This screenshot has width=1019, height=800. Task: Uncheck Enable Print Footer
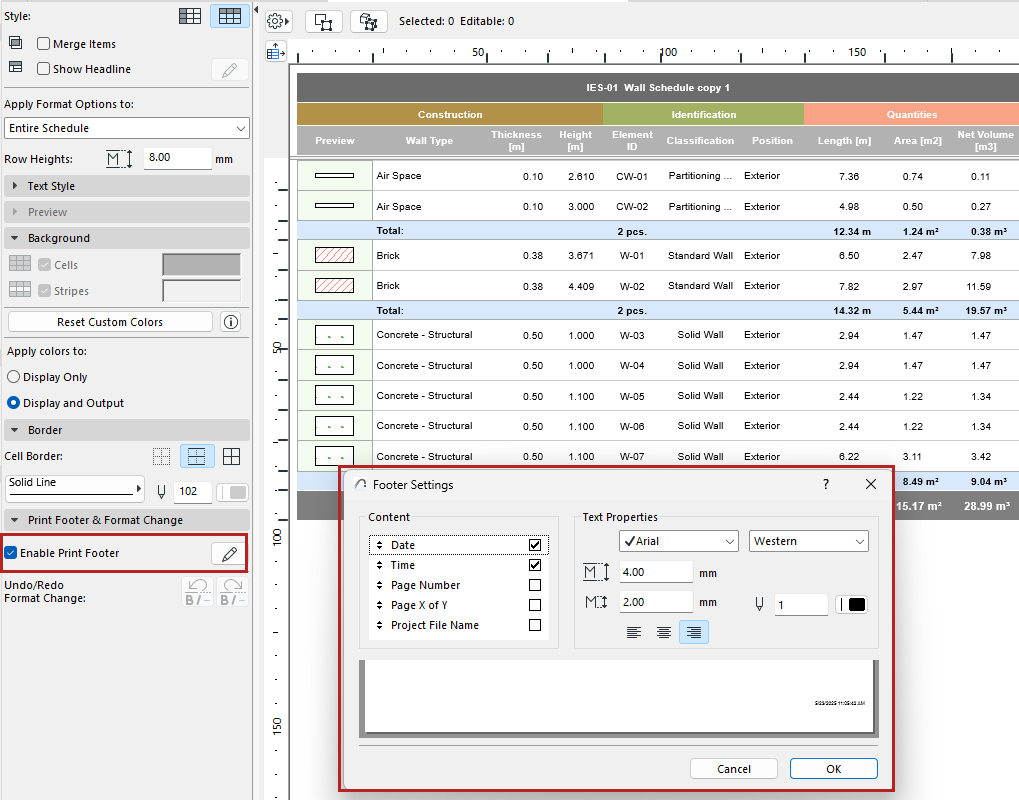coord(11,553)
